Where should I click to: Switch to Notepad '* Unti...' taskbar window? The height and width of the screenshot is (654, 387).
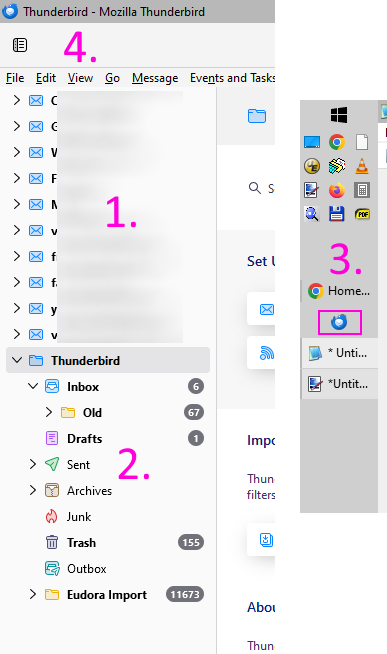339,353
